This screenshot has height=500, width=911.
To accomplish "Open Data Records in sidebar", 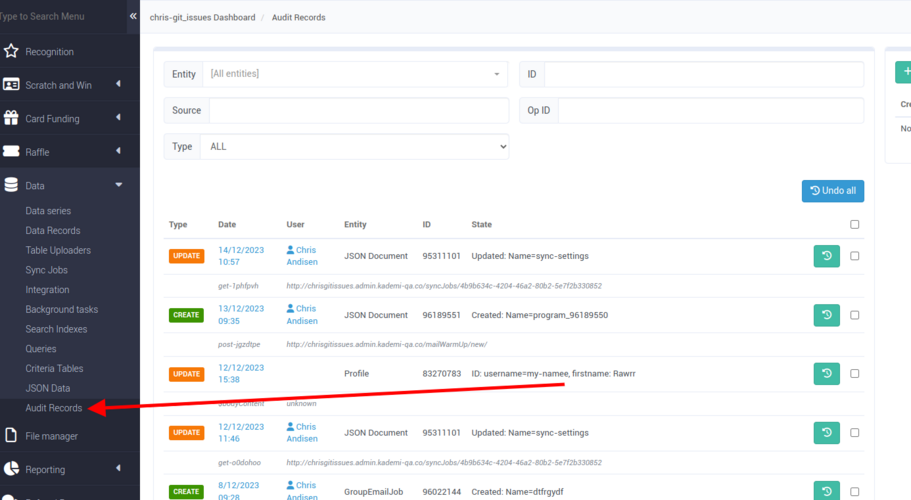I will [x=53, y=231].
